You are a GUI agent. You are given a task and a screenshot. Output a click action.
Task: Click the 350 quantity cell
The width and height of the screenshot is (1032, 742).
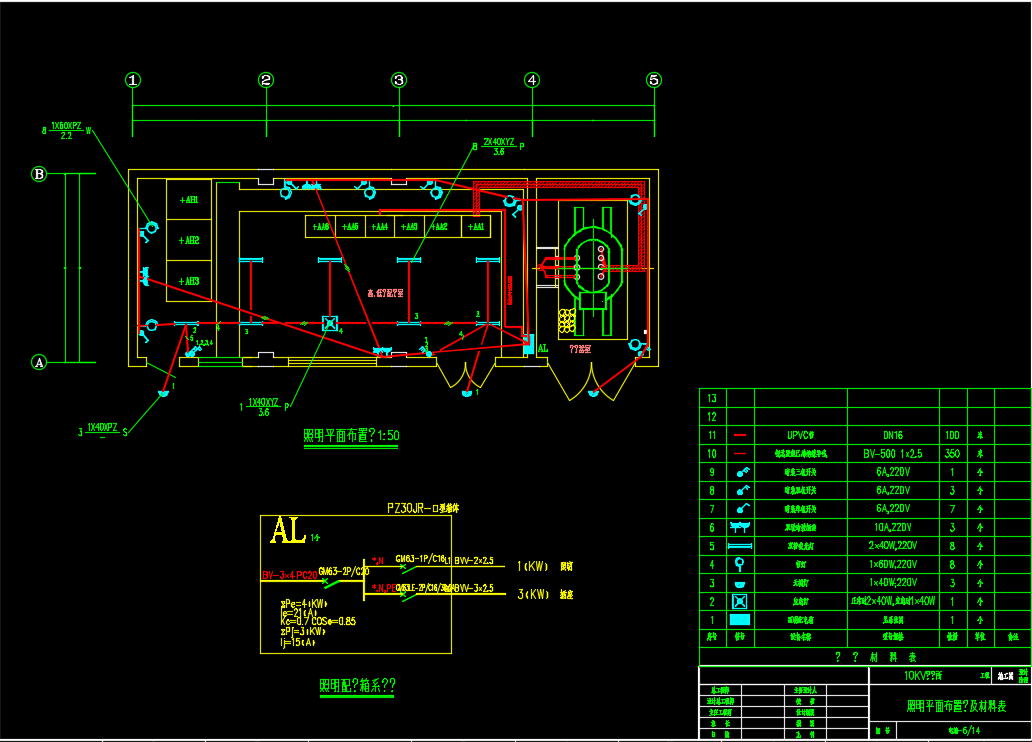tap(952, 454)
